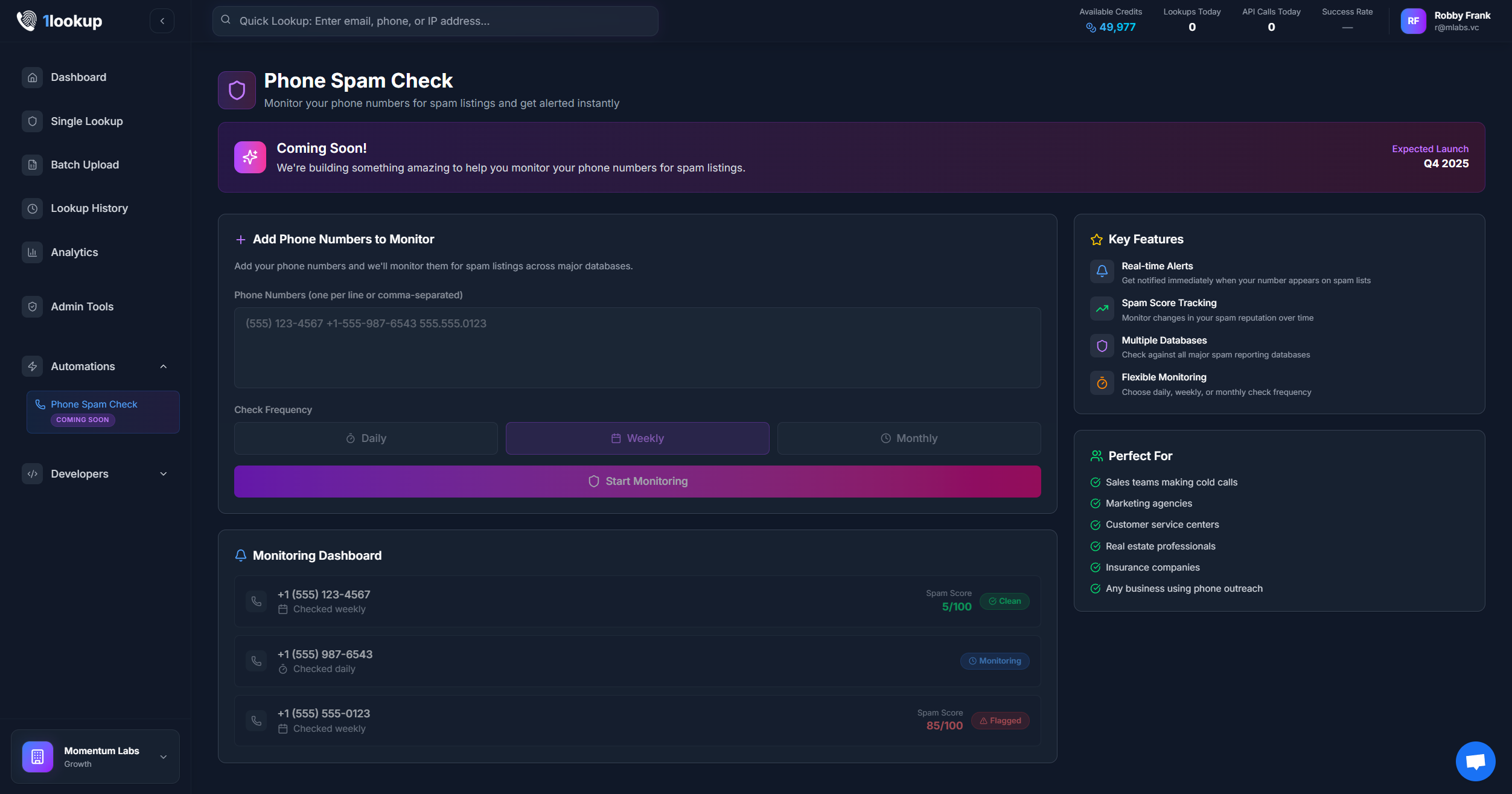Click the Real-time Alerts bell icon
Image resolution: width=1512 pixels, height=794 pixels.
[1102, 271]
